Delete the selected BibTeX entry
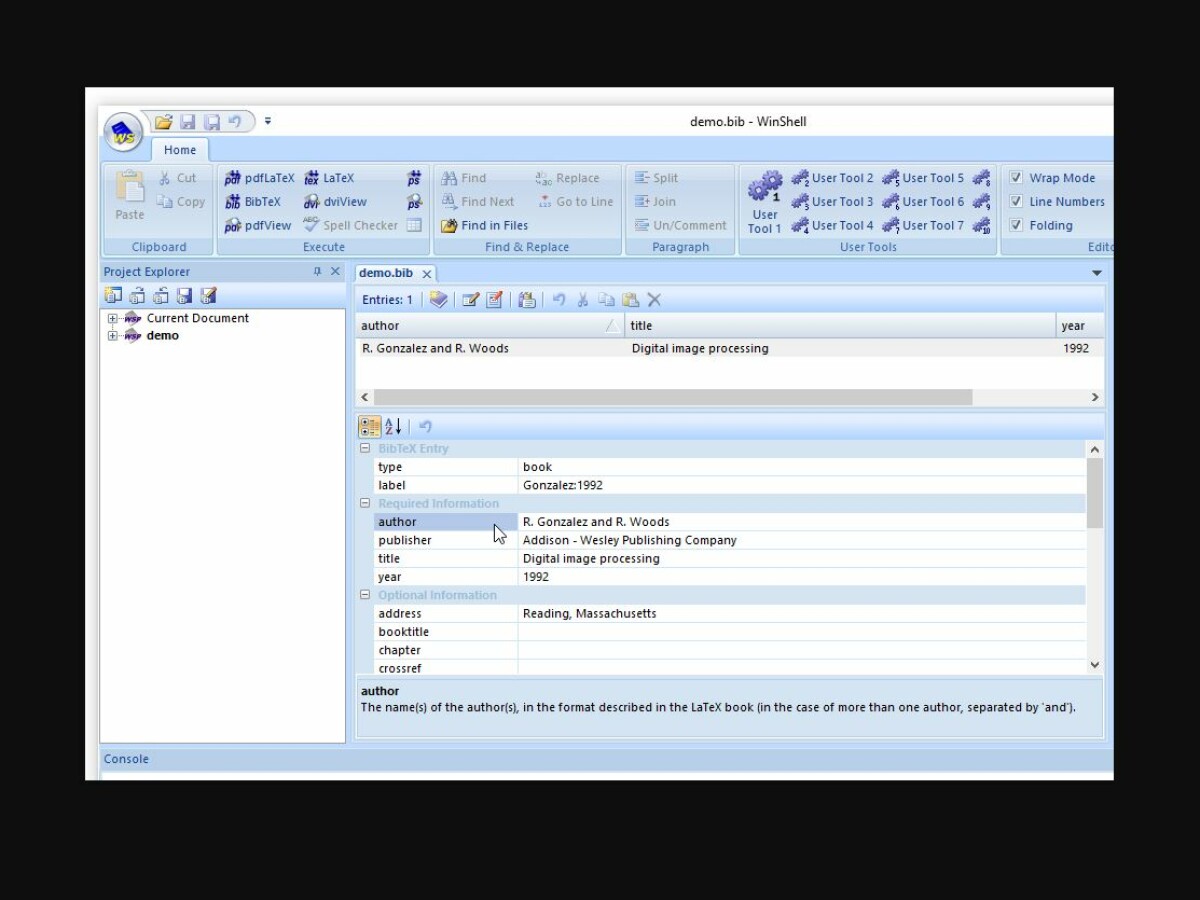 655,299
